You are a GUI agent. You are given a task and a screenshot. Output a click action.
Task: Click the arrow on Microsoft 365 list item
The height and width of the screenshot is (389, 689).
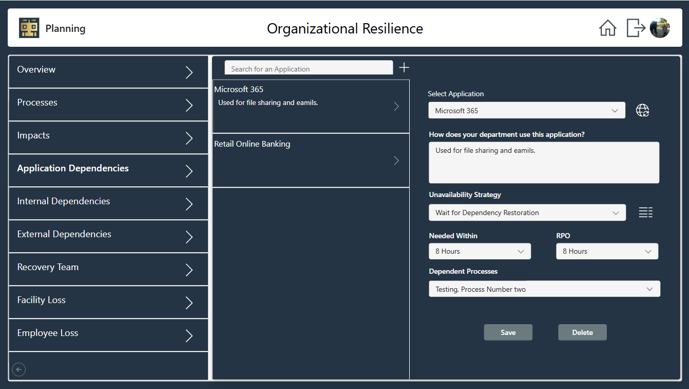click(396, 106)
